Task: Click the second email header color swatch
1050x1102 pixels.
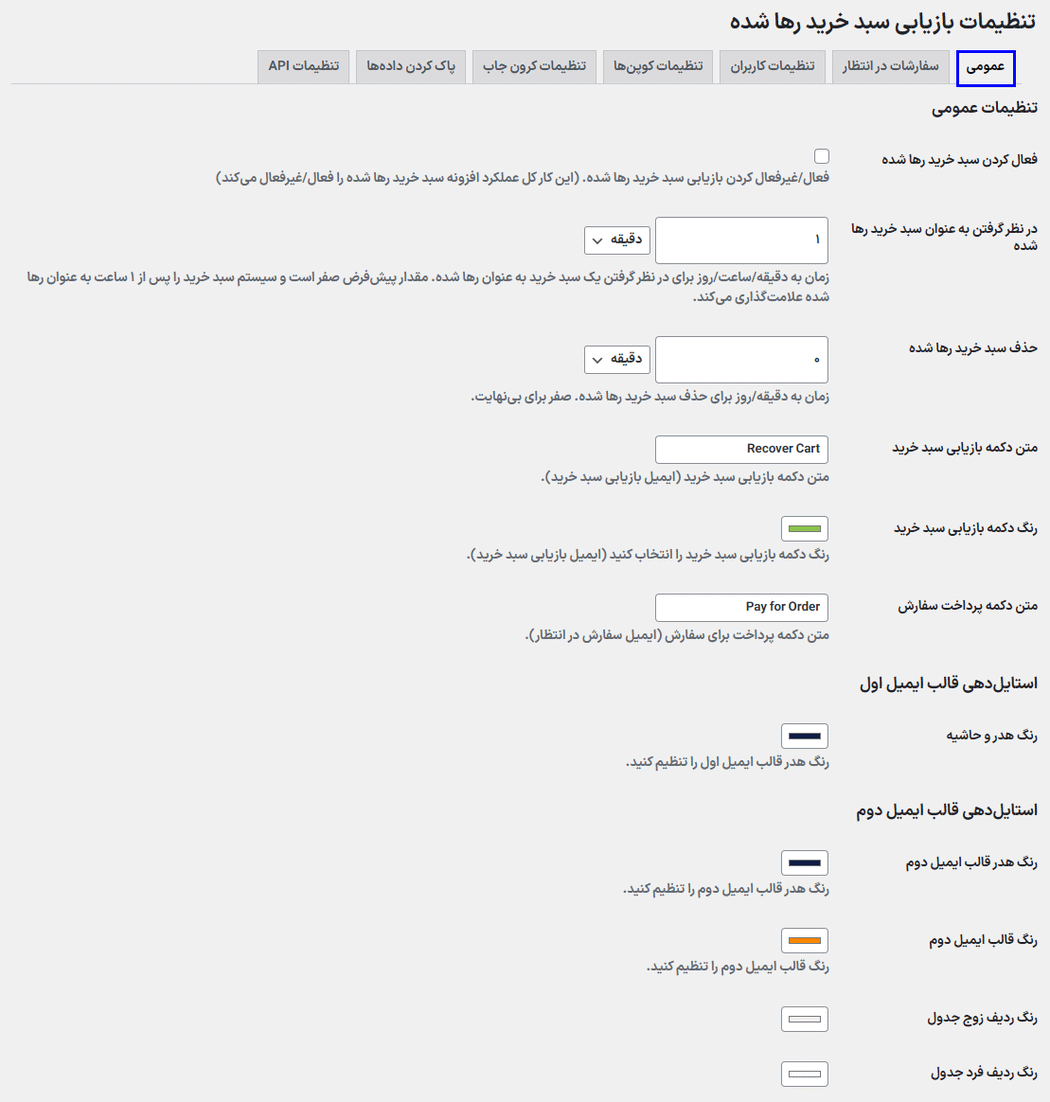Action: [x=804, y=862]
